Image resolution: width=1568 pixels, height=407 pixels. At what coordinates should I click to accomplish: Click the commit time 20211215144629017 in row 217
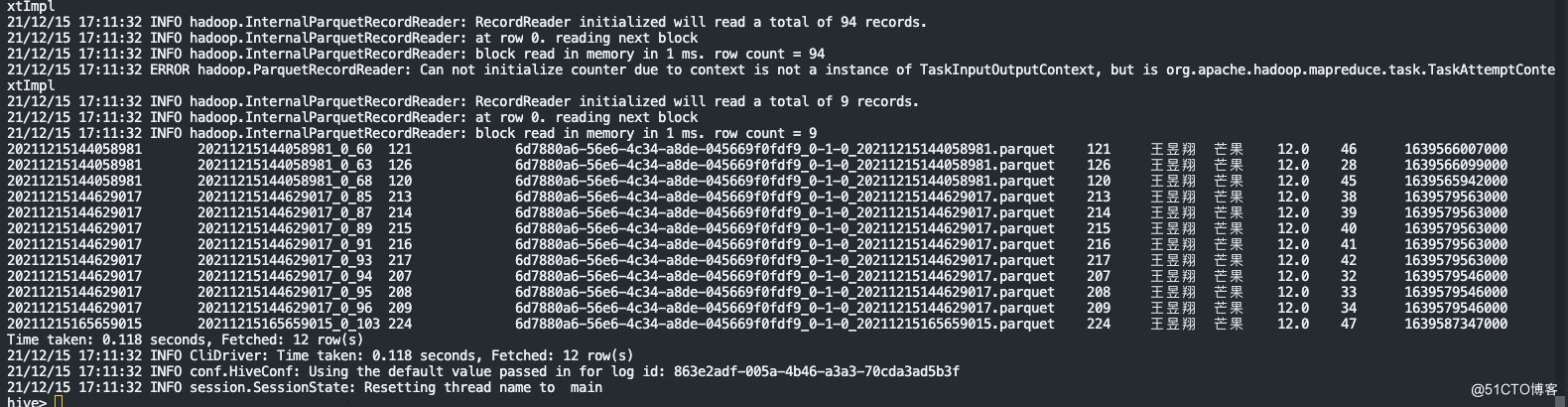tap(74, 260)
